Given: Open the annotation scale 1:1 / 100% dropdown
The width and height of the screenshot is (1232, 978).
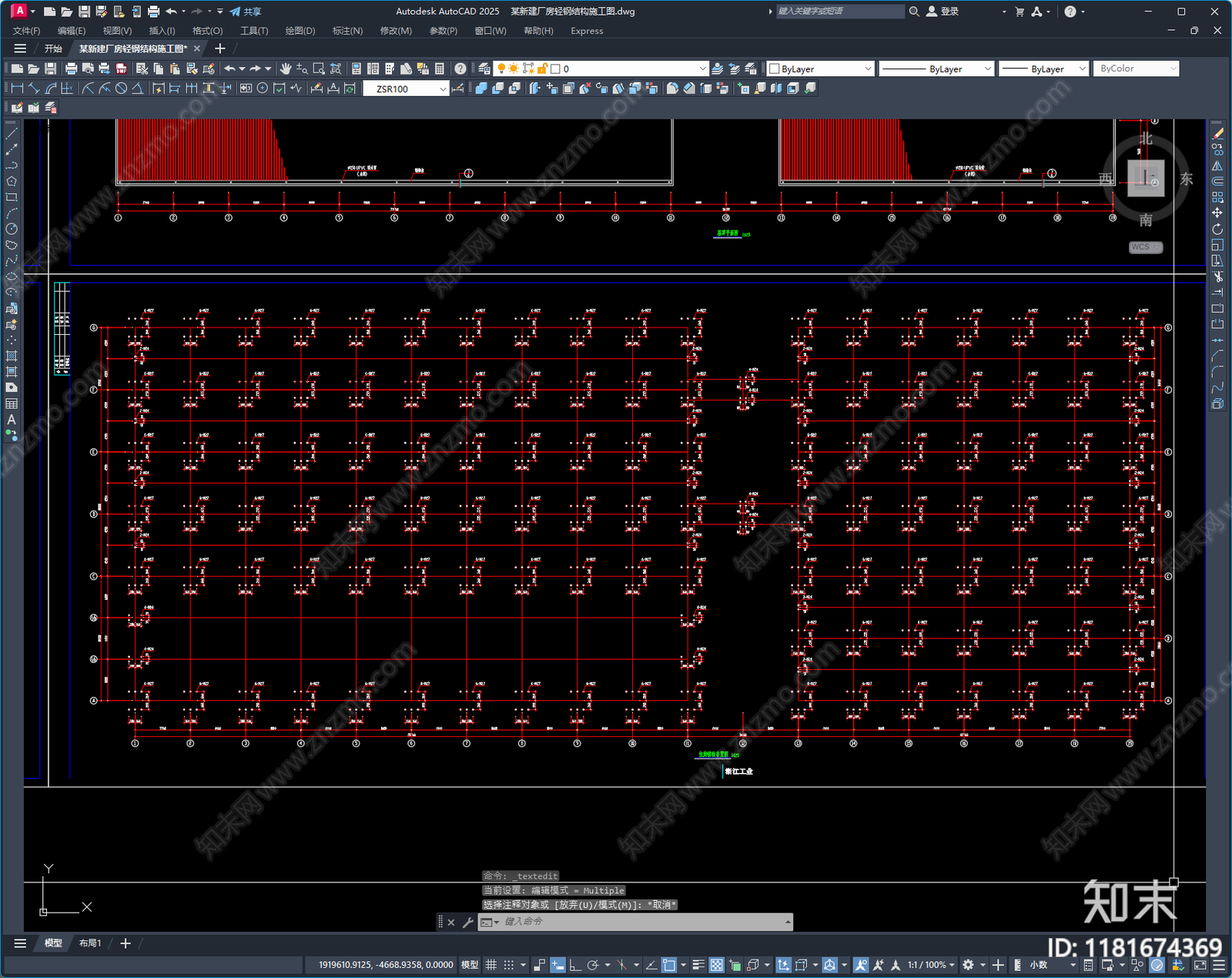Looking at the screenshot, I should tap(930, 965).
